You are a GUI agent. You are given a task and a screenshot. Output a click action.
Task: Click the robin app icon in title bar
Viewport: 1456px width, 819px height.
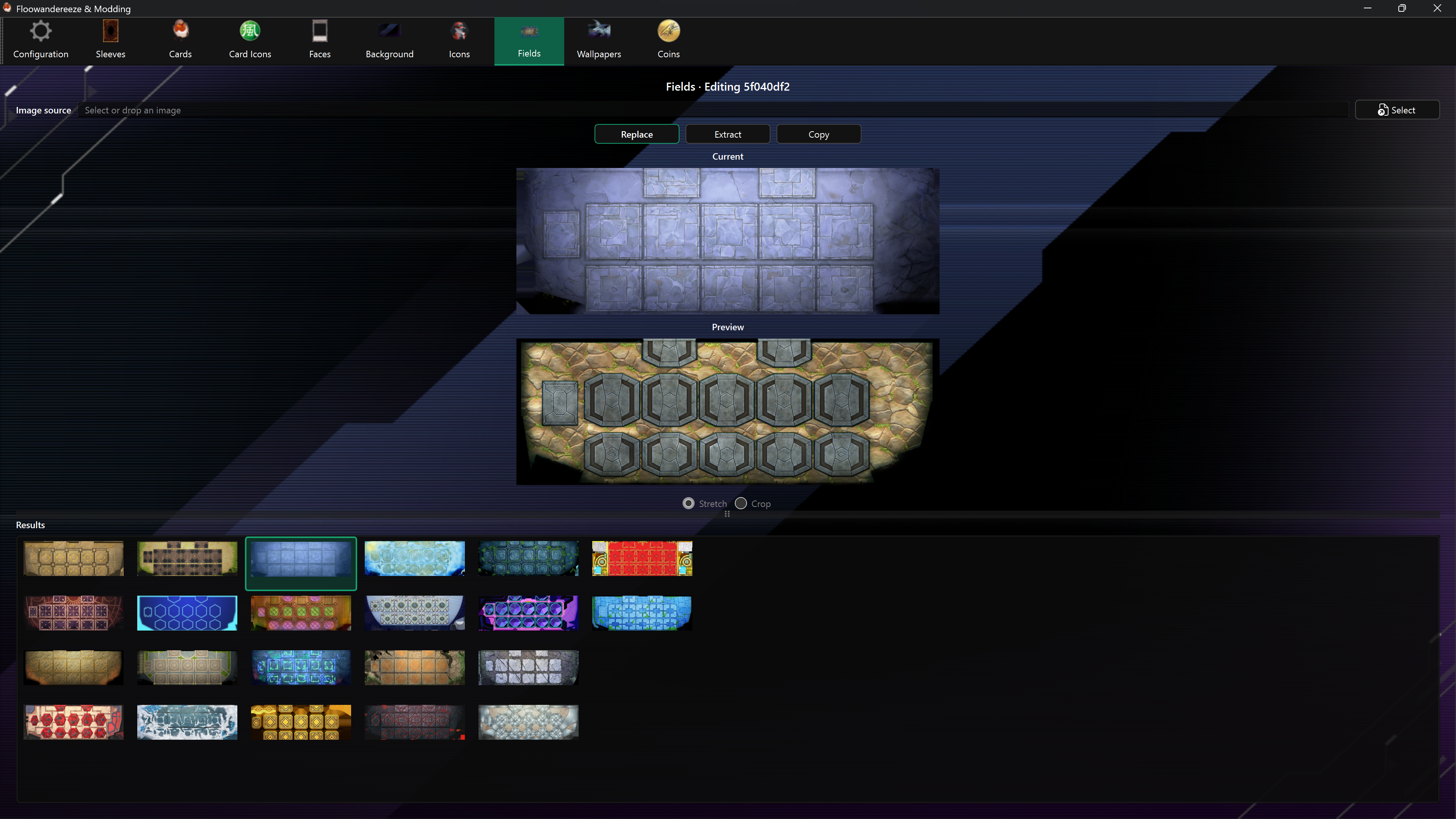click(7, 8)
